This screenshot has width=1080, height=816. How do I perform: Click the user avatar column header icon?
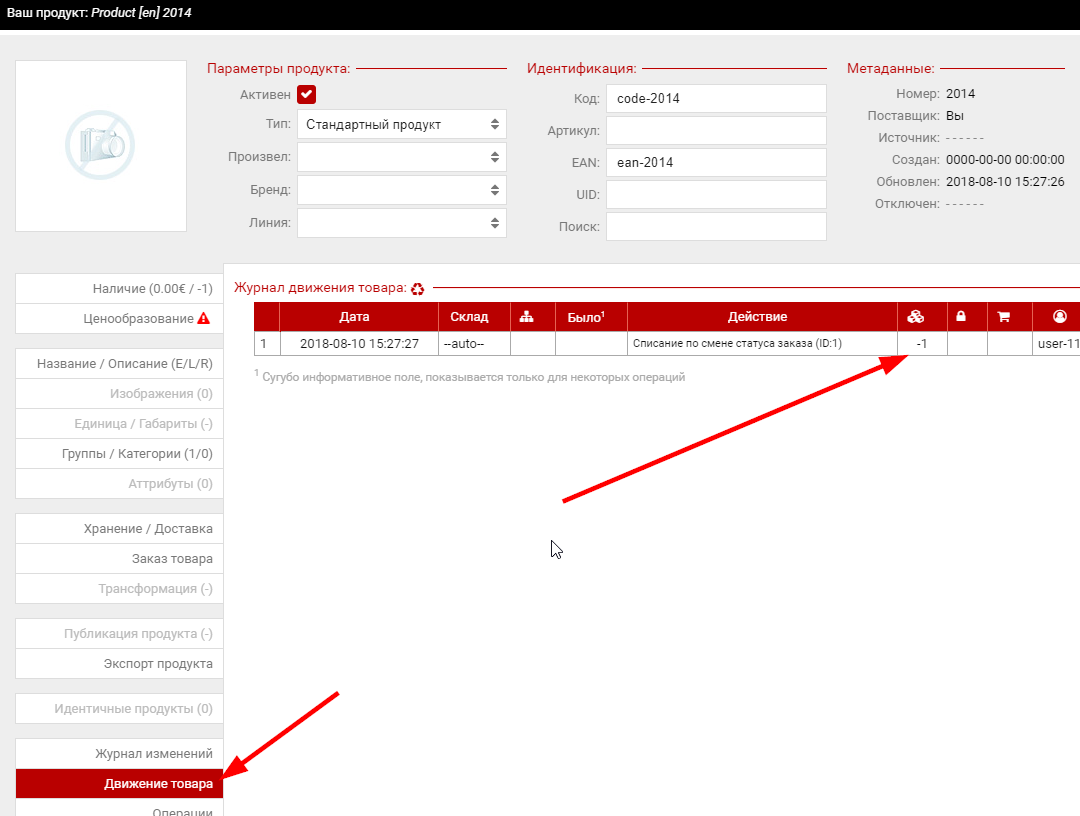click(1059, 317)
